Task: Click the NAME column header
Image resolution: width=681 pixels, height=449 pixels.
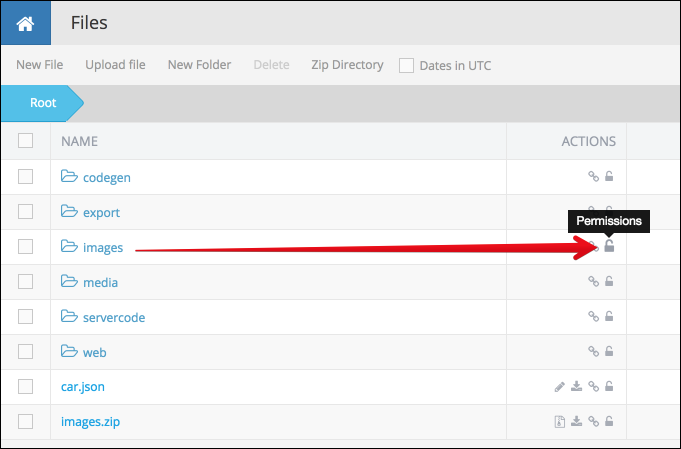Action: pyautogui.click(x=79, y=141)
